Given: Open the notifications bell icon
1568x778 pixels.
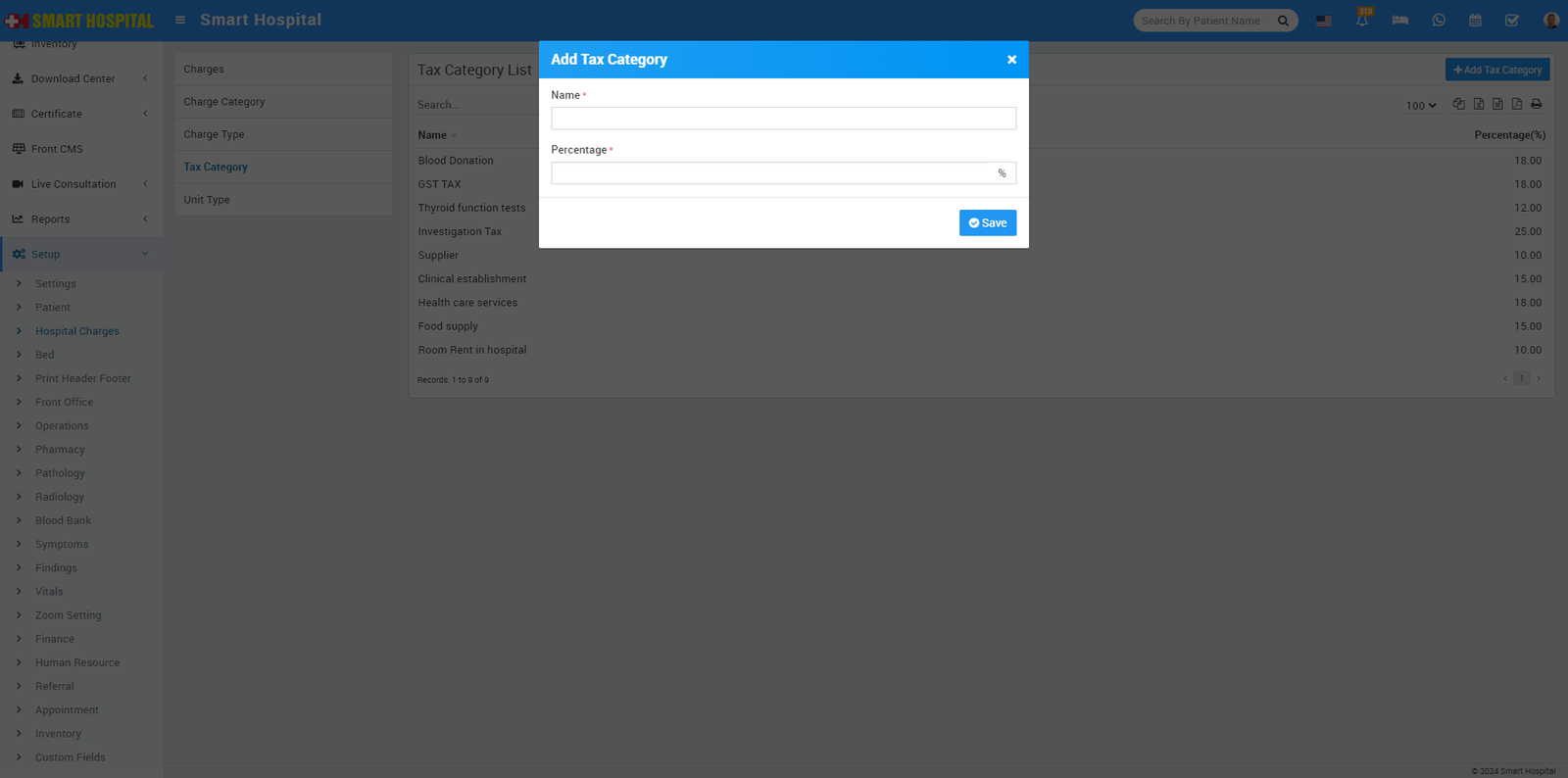Looking at the screenshot, I should (1362, 21).
